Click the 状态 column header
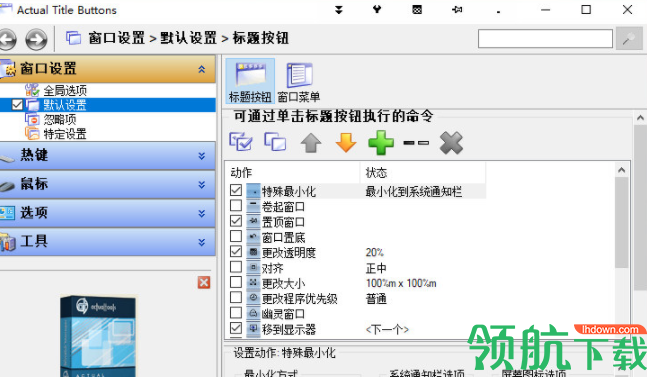647x377 pixels. (423, 172)
